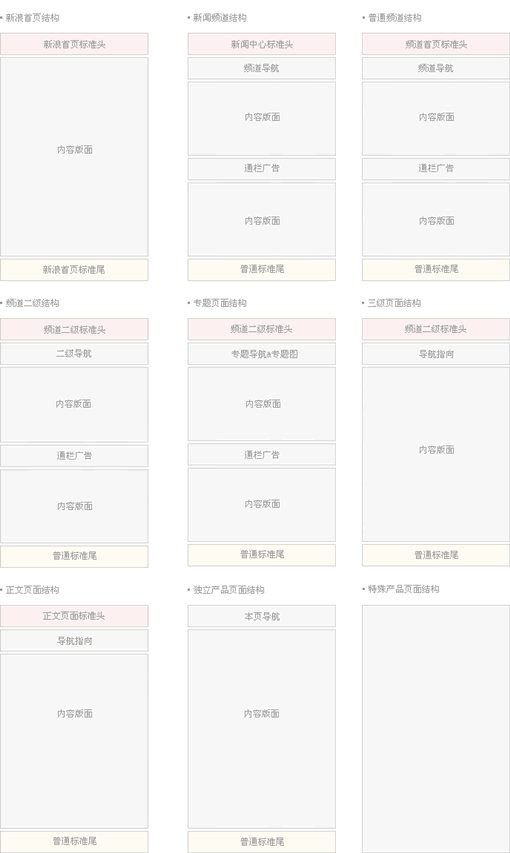Select the 正文页面标准头 block
This screenshot has width=510, height=853.
pos(74,616)
